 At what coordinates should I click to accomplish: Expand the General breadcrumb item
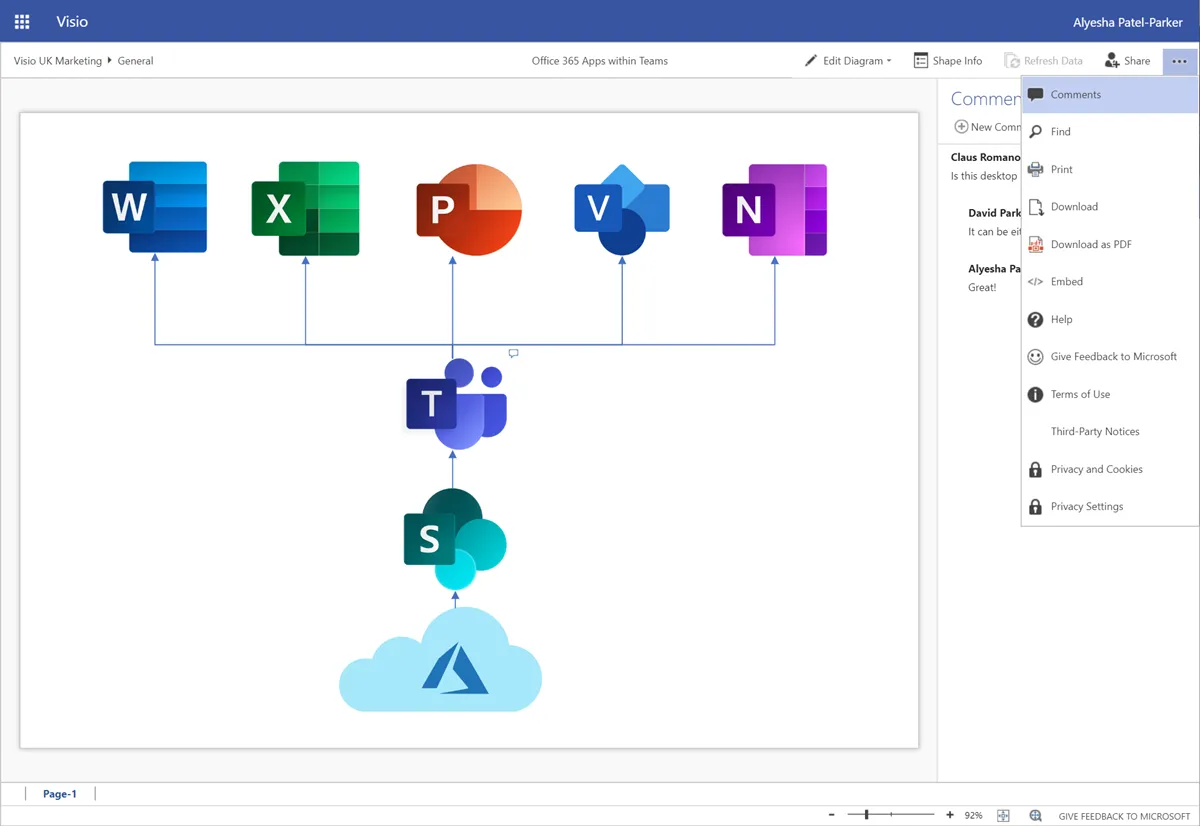pos(136,60)
